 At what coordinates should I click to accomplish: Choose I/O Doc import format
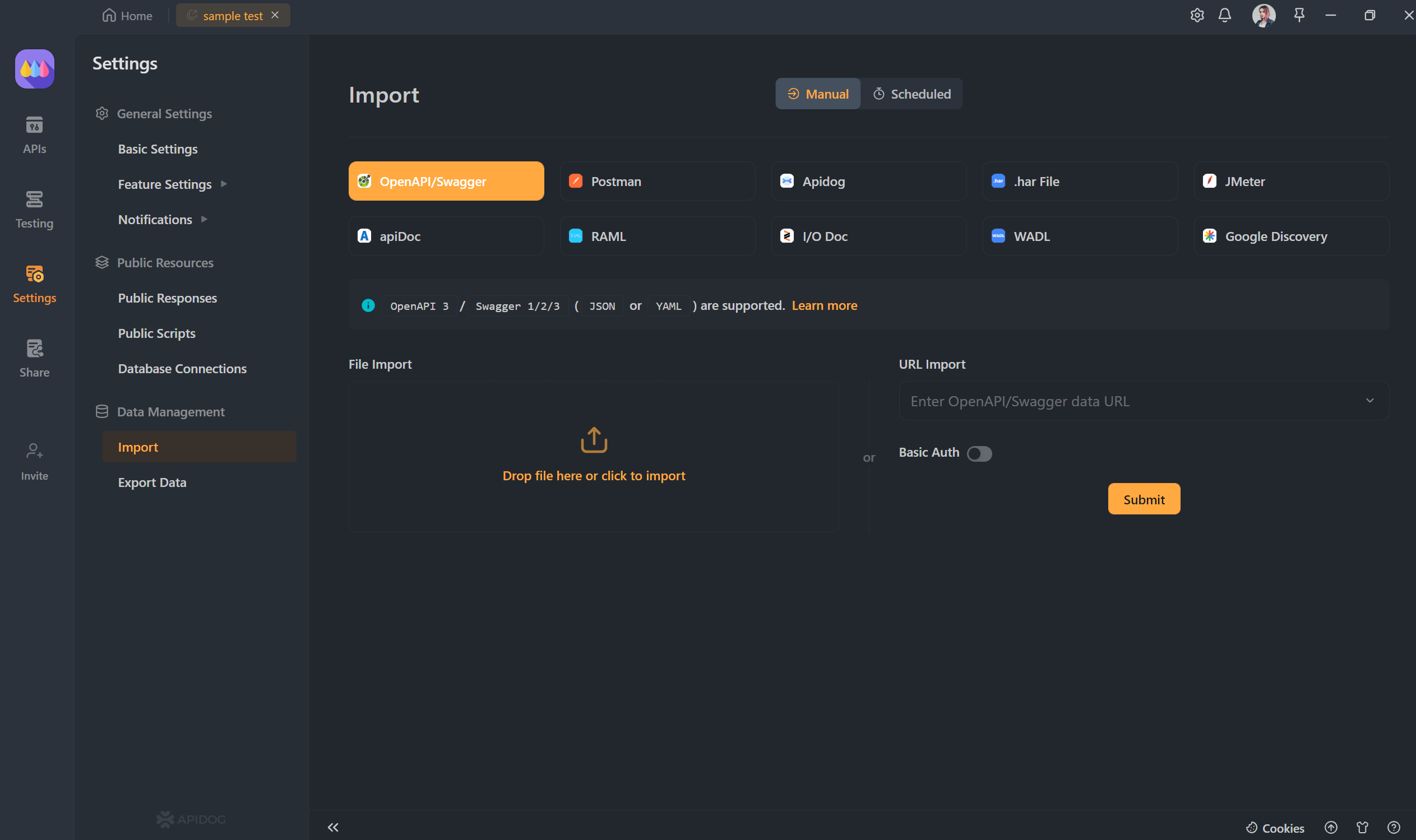868,236
